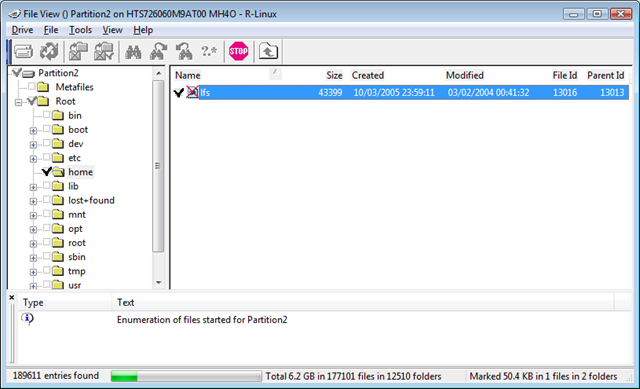Image resolution: width=640 pixels, height=389 pixels.
Task: Check the etc folder checkbox
Action: (47, 157)
